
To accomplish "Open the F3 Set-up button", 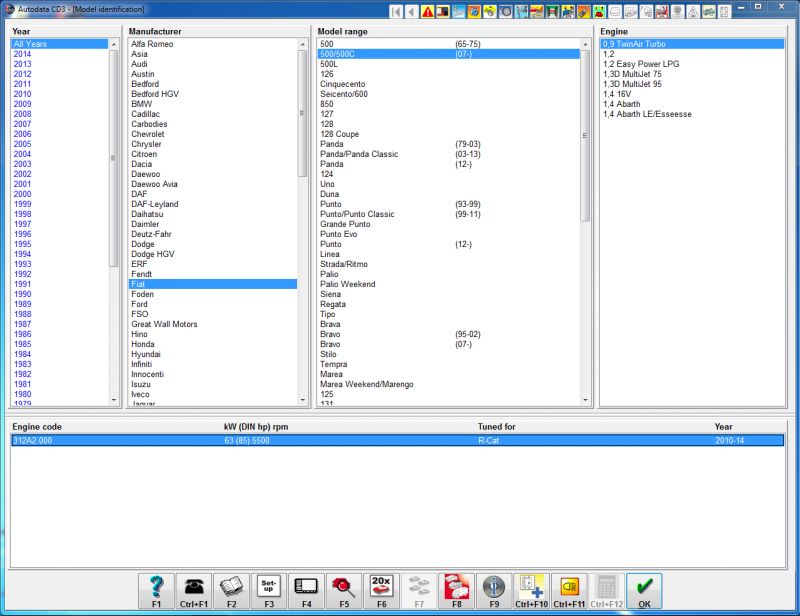I will (x=269, y=591).
